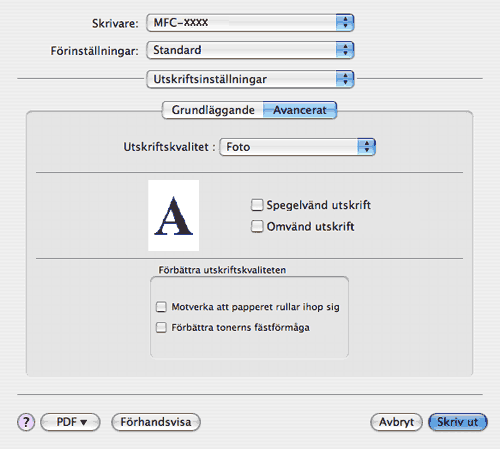The width and height of the screenshot is (500, 449).
Task: Cancel with the Avbryt button
Action: click(396, 422)
